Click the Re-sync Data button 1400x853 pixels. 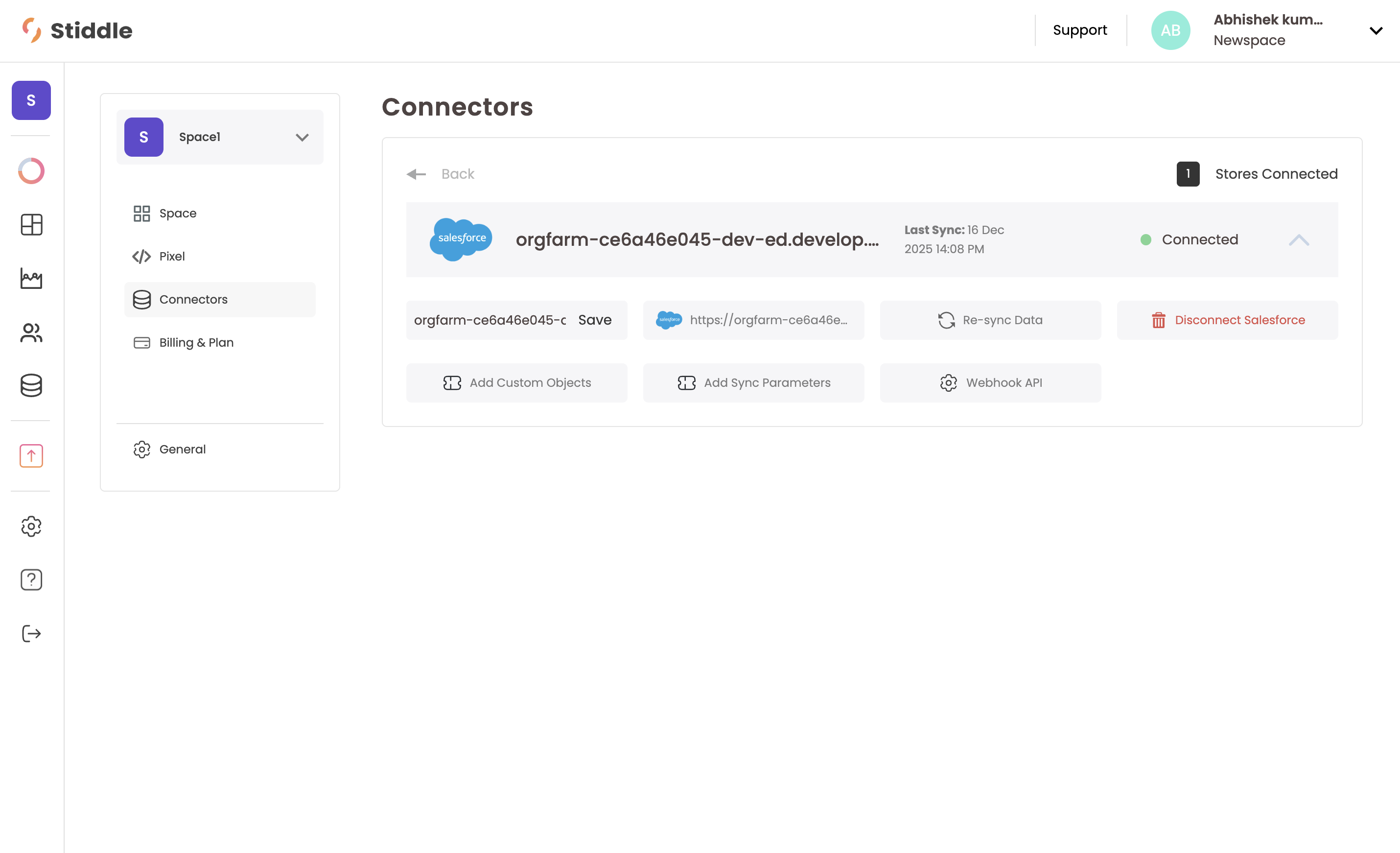(x=990, y=320)
